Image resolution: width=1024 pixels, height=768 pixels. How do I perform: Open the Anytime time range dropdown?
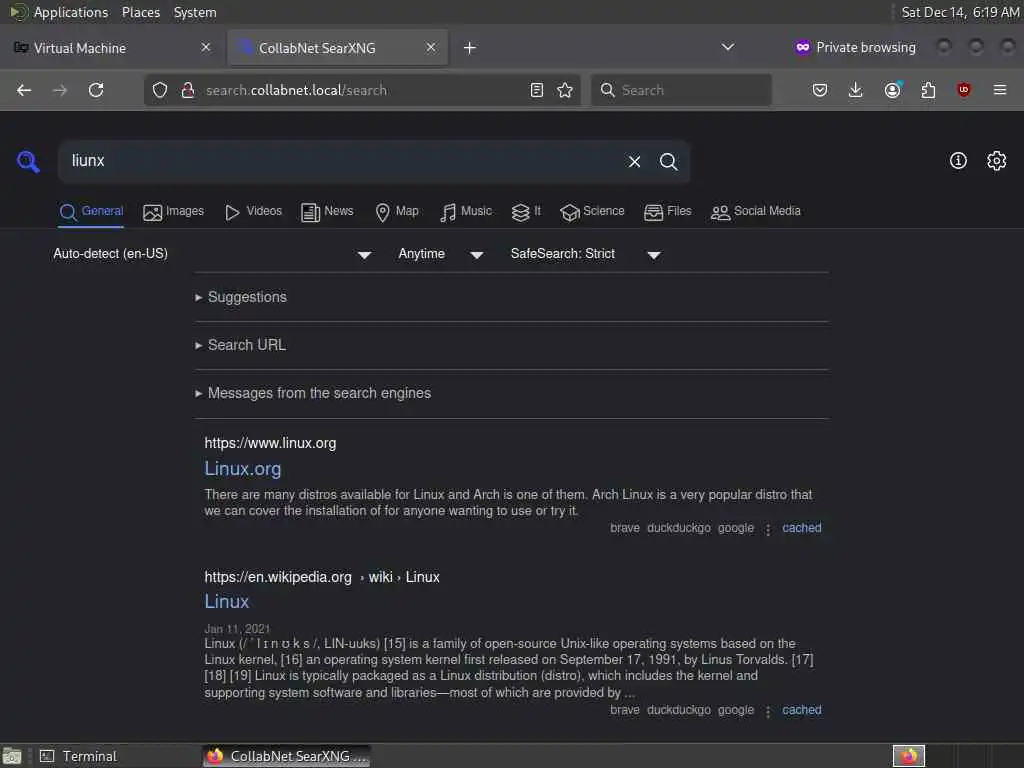coord(441,254)
